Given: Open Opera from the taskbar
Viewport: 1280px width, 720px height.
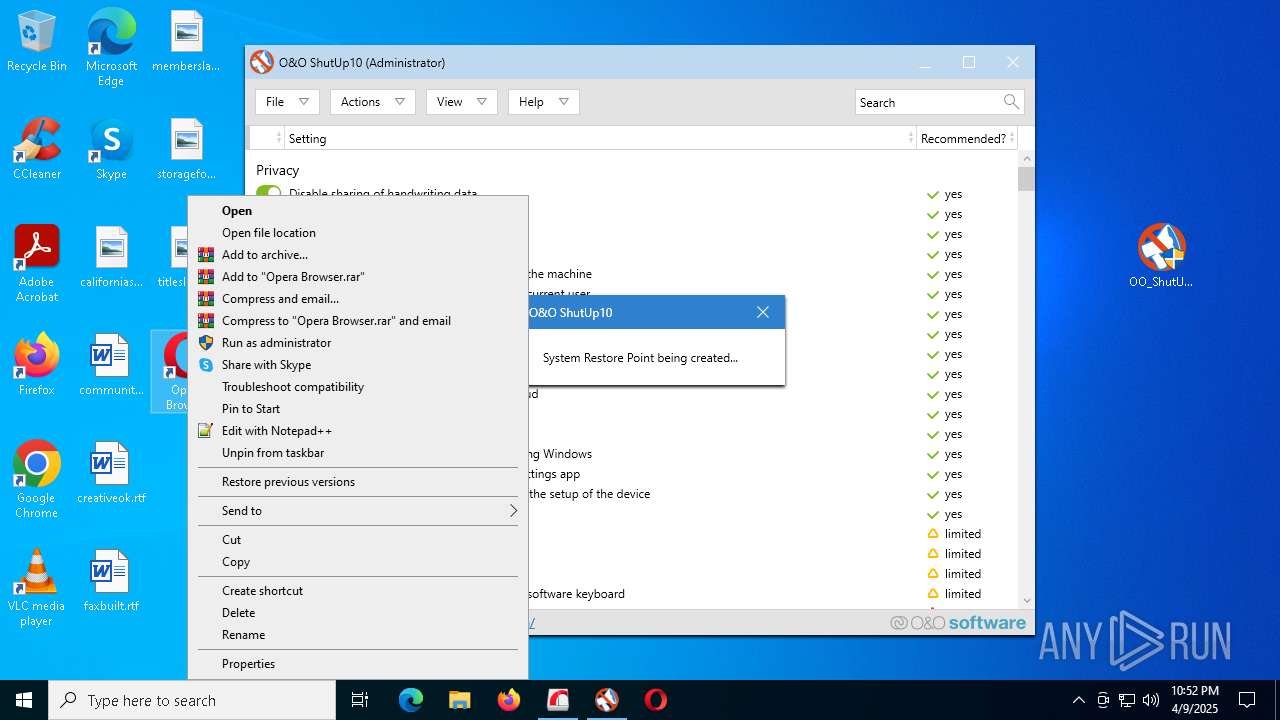Looking at the screenshot, I should tap(656, 700).
